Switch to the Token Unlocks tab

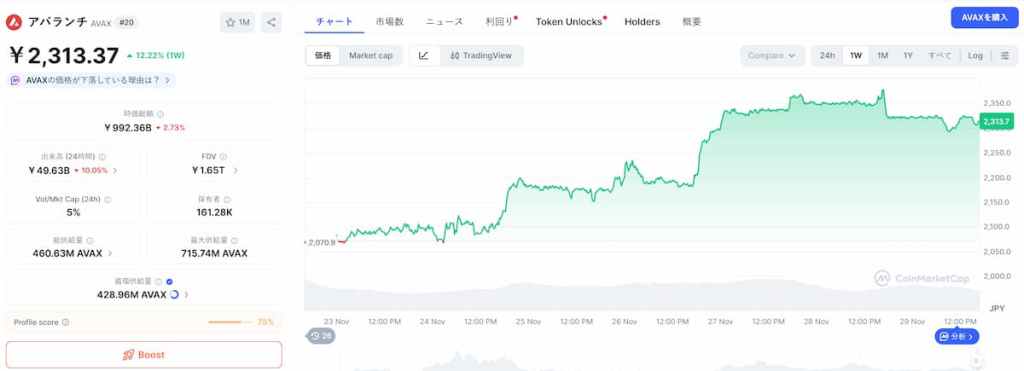click(x=569, y=22)
